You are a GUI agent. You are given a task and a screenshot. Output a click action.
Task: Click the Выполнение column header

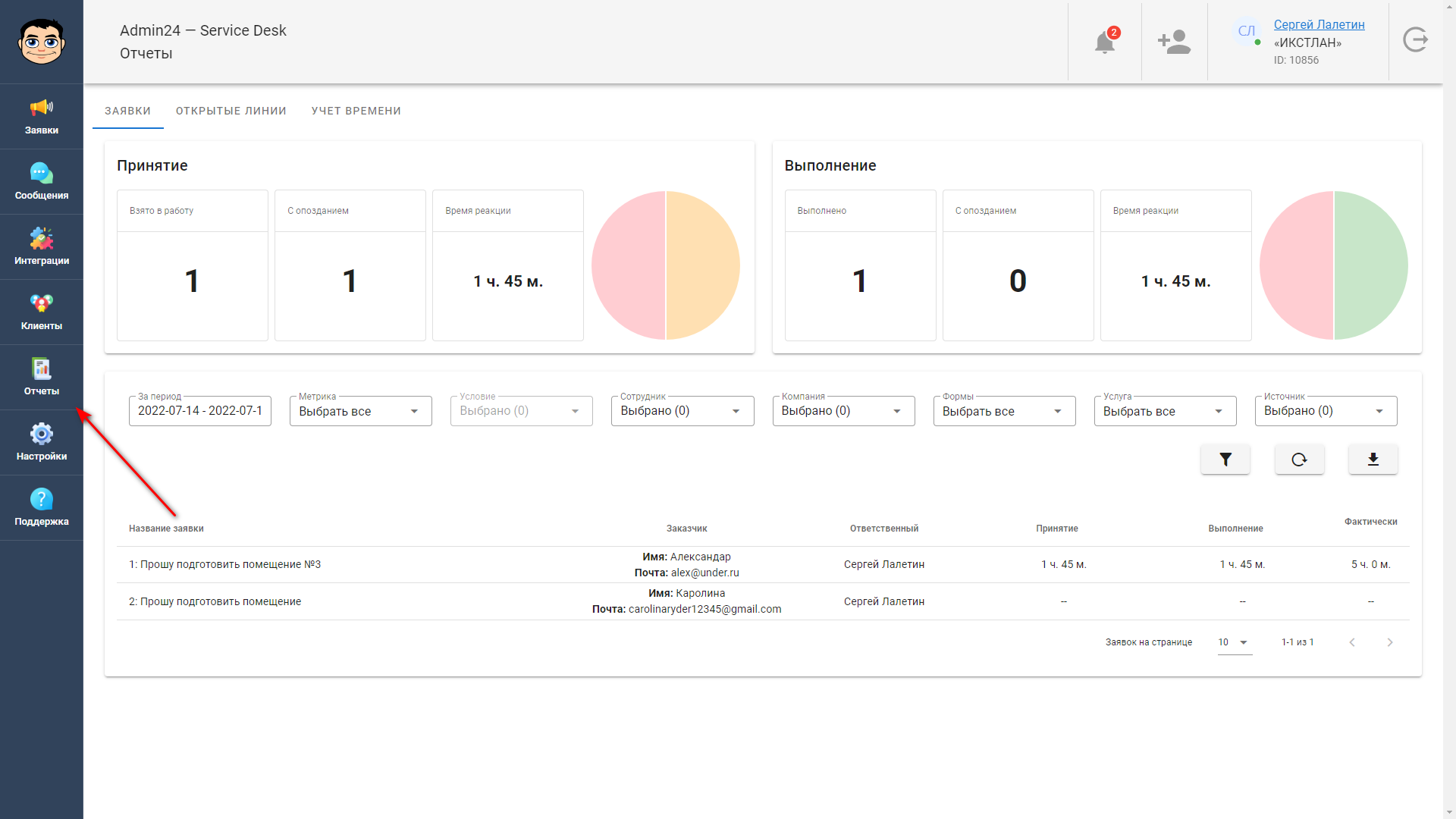point(1235,529)
